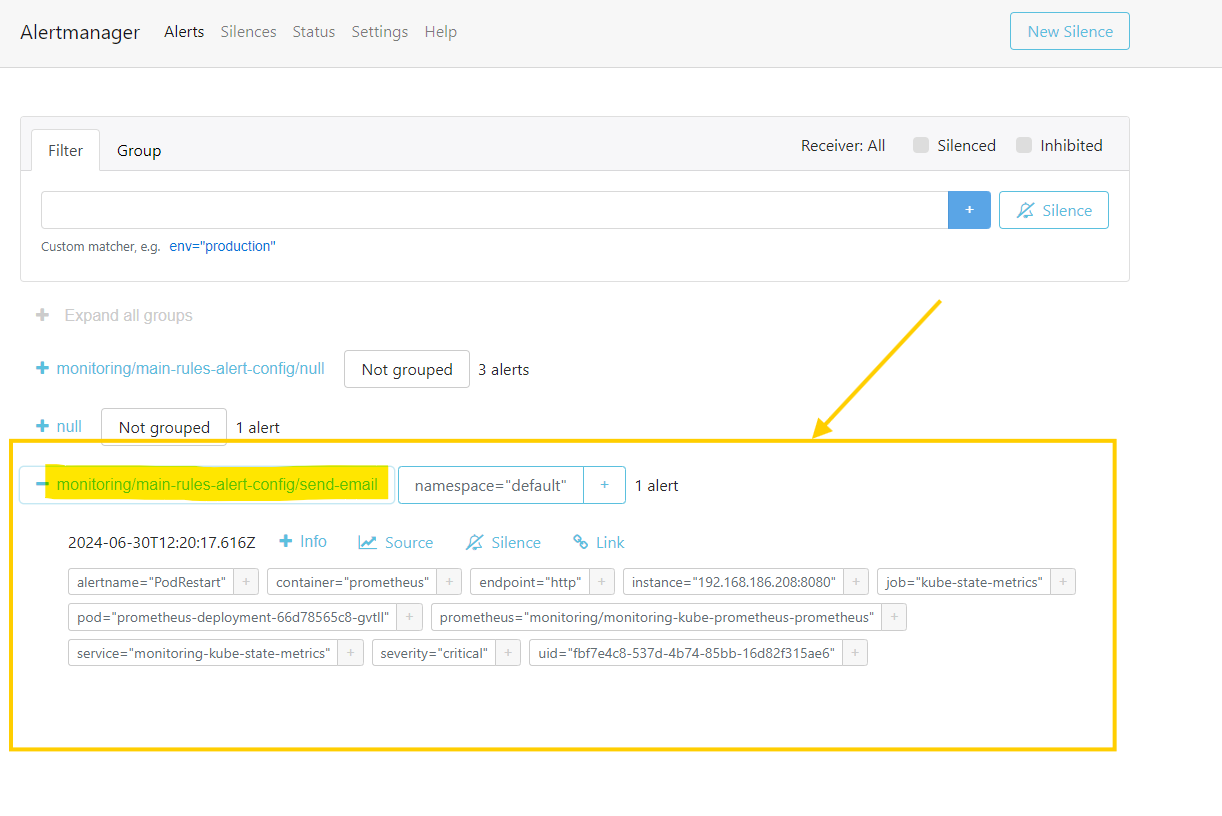
Task: Add prometheus label to filter via plus
Action: click(x=894, y=617)
